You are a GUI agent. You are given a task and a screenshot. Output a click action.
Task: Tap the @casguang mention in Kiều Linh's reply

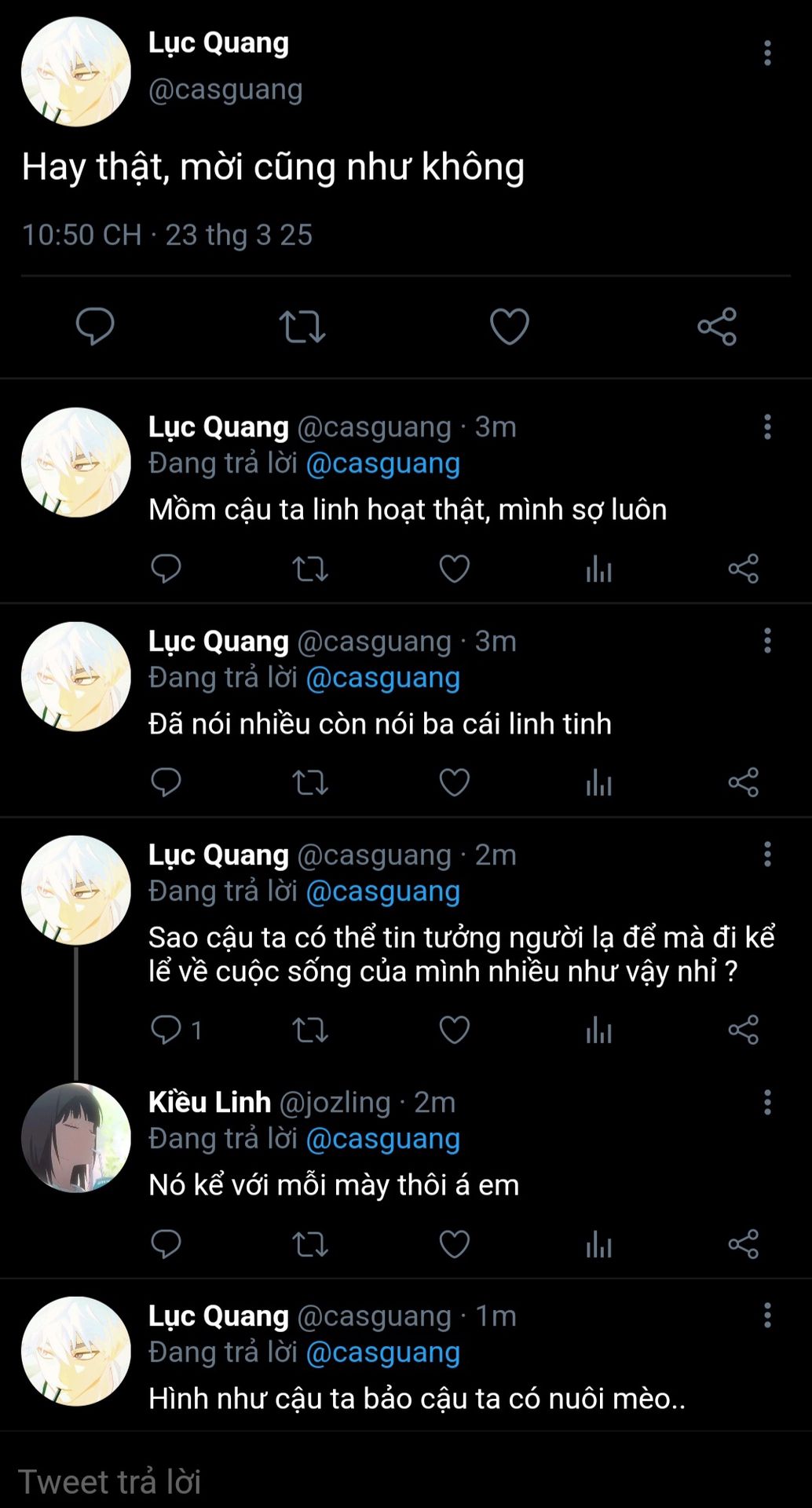pyautogui.click(x=382, y=1139)
